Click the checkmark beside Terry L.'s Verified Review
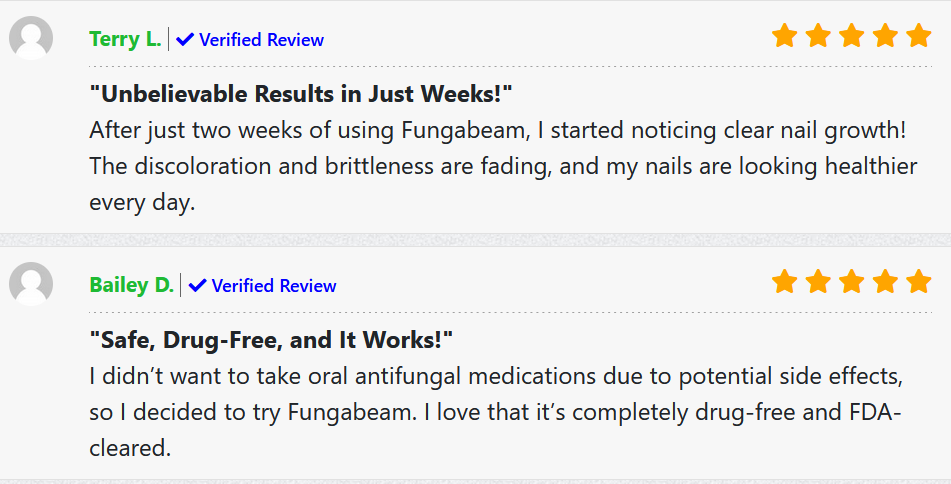The image size is (951, 484). click(185, 40)
